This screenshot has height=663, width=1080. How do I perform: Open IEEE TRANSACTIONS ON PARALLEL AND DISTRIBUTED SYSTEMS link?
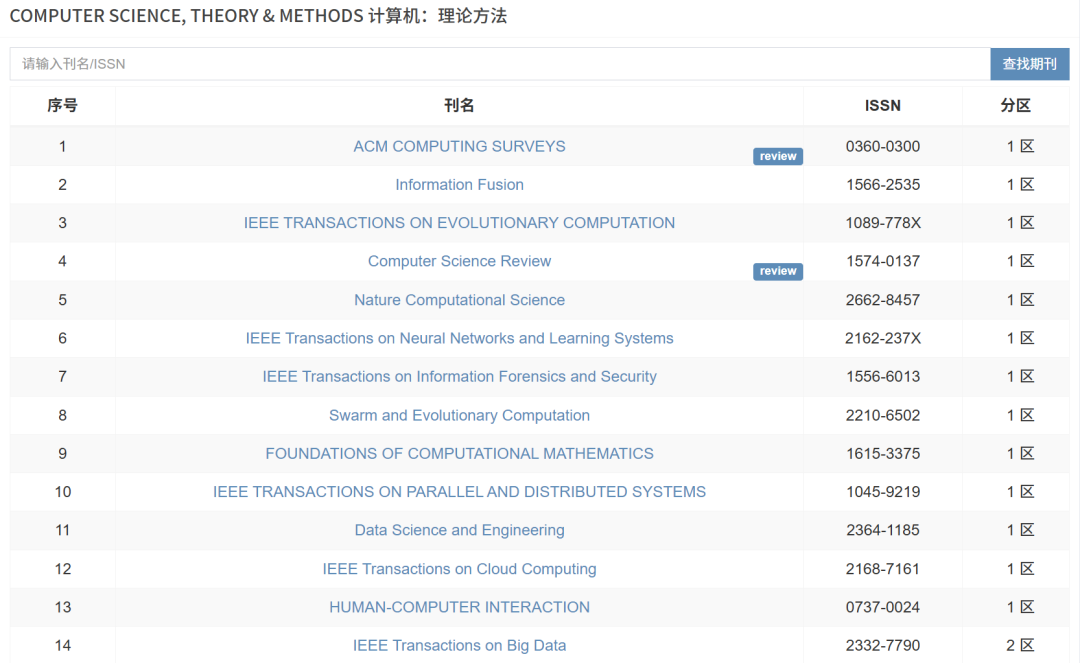459,492
